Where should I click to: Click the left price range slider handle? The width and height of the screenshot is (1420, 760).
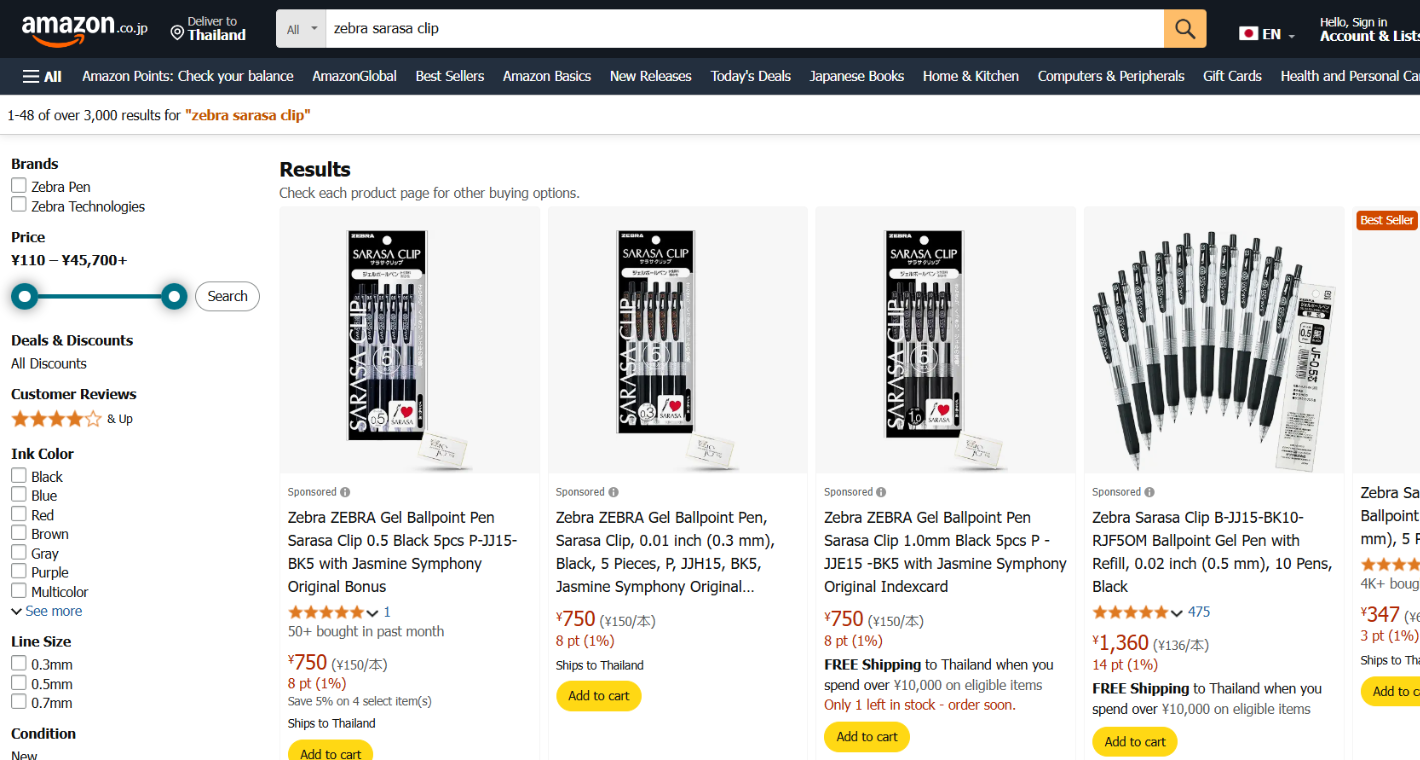coord(25,296)
